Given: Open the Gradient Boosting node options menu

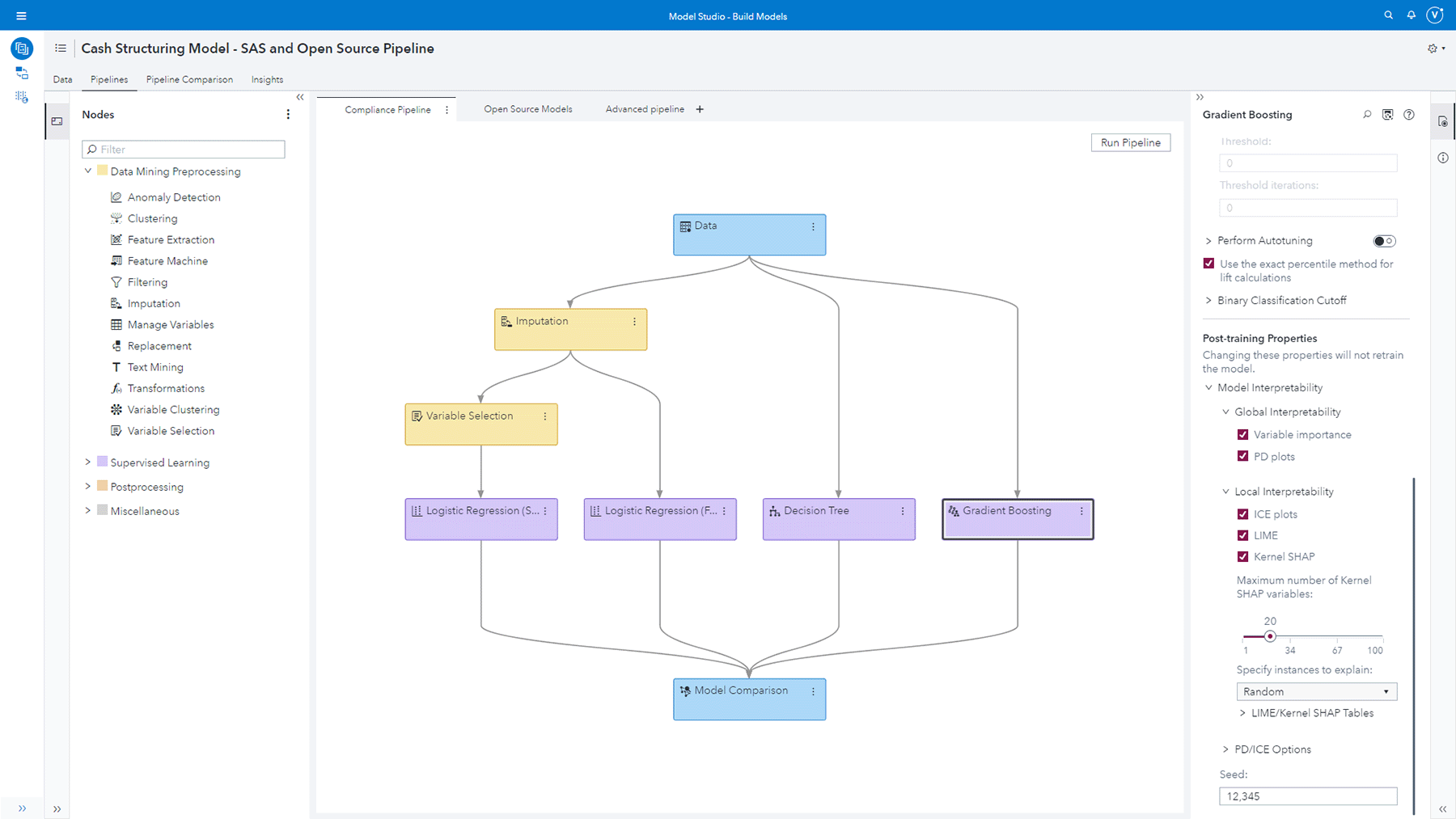Looking at the screenshot, I should coord(1081,511).
